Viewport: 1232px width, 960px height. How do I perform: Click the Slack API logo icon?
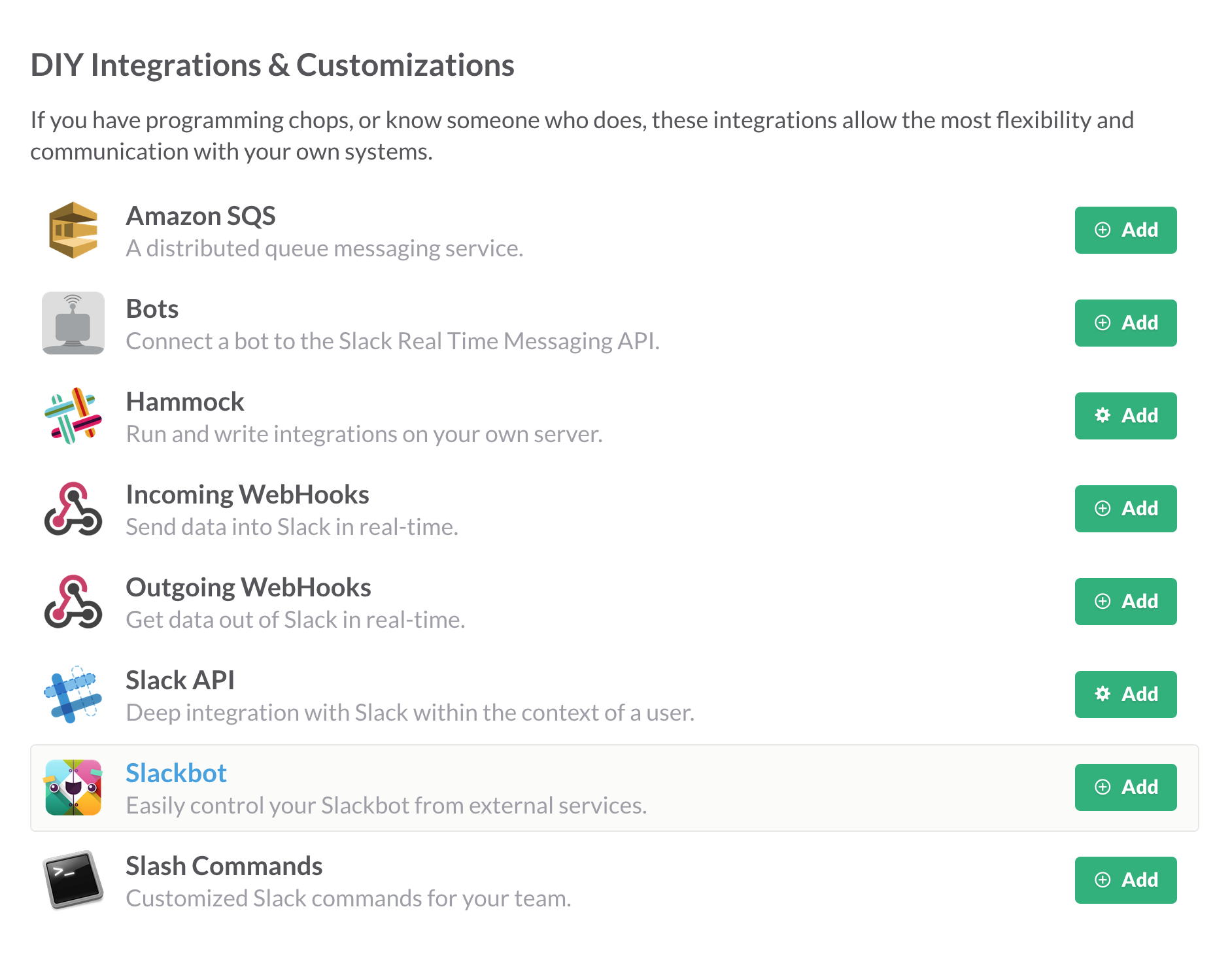click(72, 694)
